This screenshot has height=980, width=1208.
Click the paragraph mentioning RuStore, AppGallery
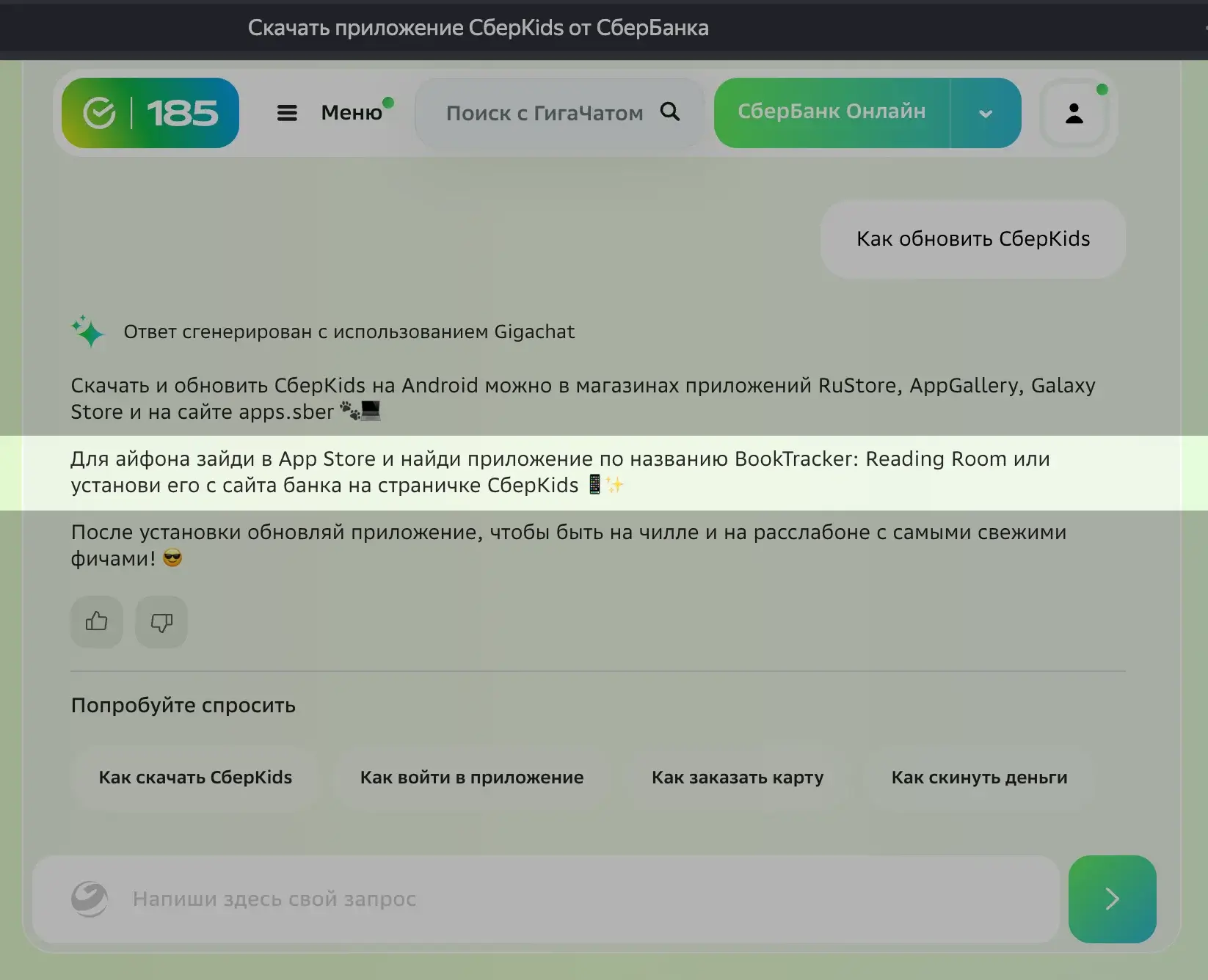[x=583, y=398]
